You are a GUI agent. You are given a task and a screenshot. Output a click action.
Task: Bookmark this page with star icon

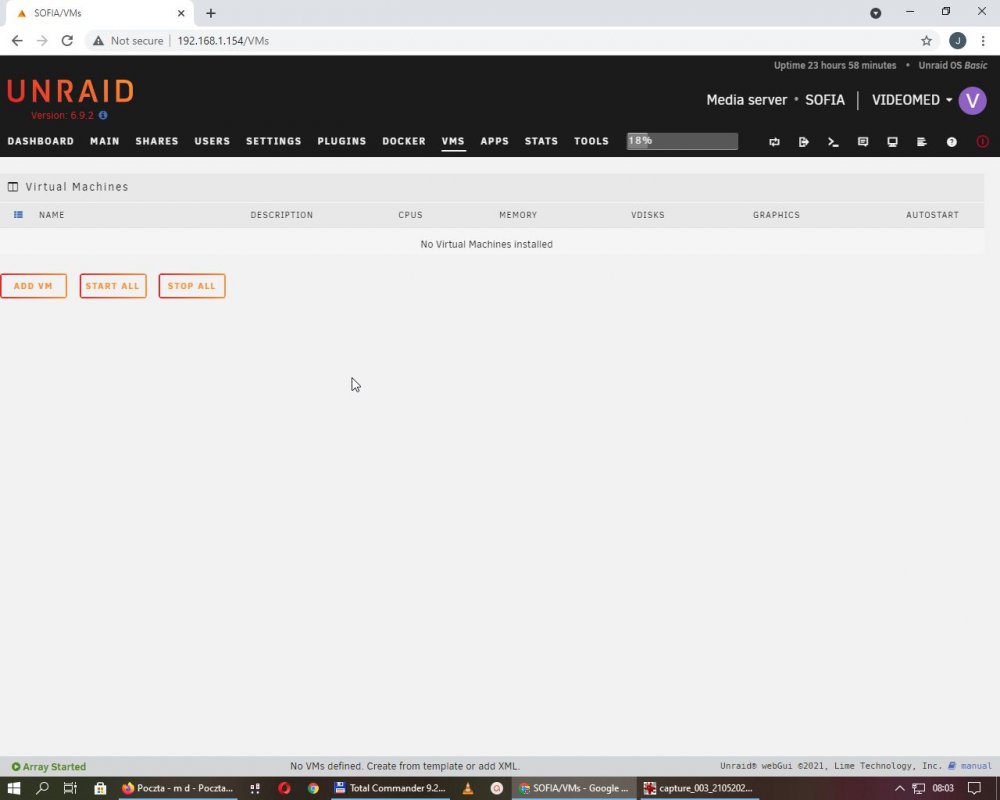926,41
